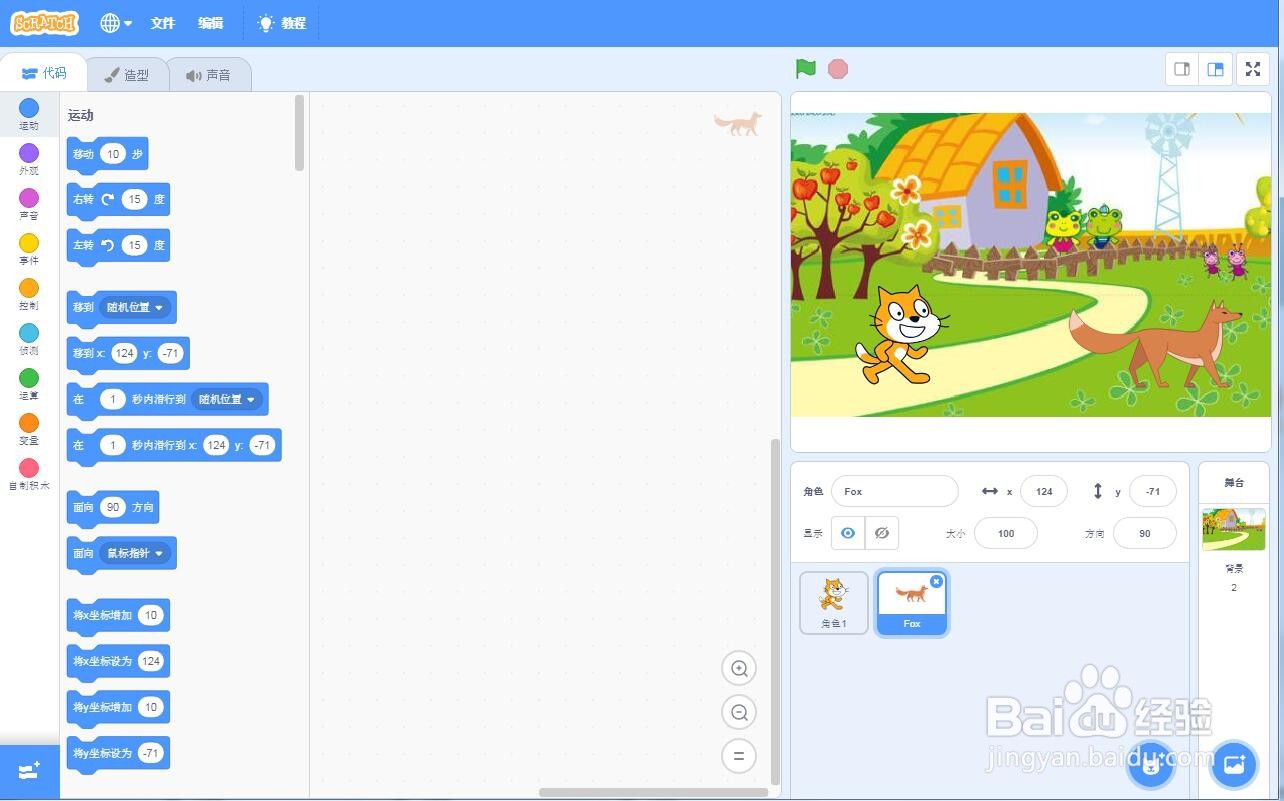Click the add extension button

pyautogui.click(x=29, y=771)
